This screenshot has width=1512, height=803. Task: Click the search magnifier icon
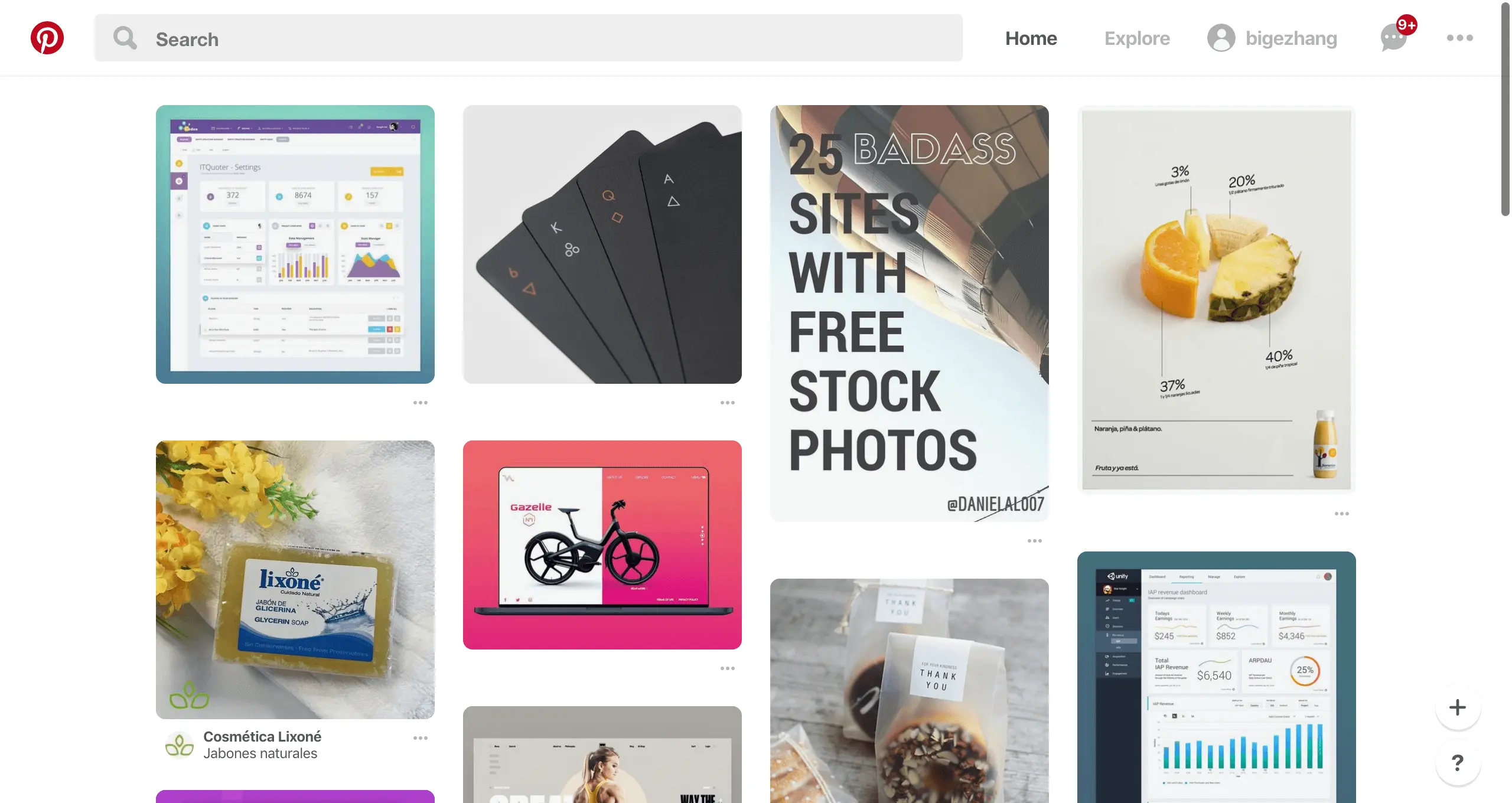[125, 38]
